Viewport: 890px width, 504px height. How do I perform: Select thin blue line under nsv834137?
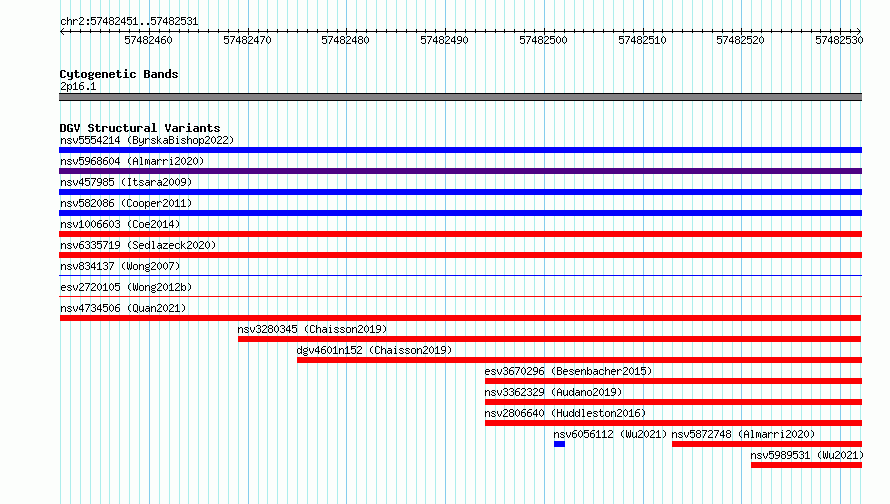click(x=460, y=276)
